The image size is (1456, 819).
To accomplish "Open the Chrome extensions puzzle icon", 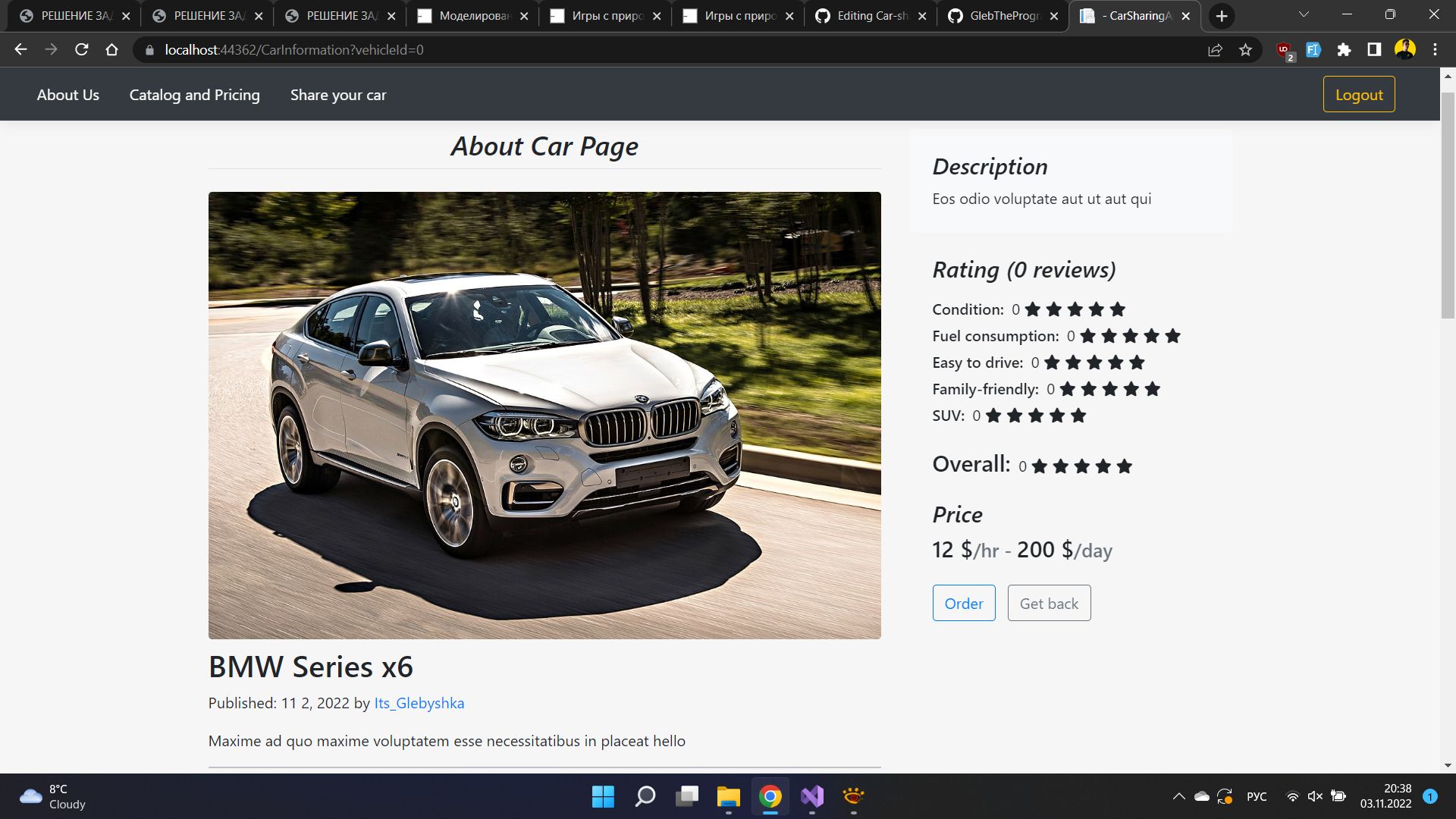I will 1344,50.
